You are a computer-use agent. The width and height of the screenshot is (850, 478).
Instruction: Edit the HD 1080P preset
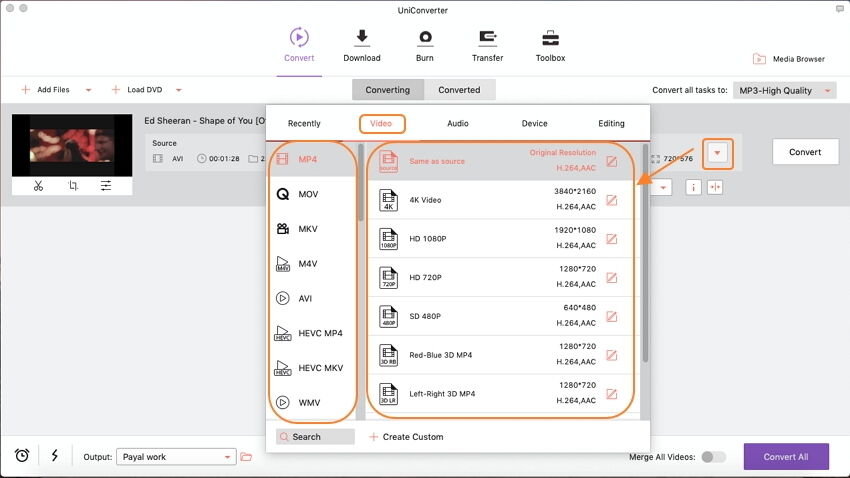coord(611,238)
